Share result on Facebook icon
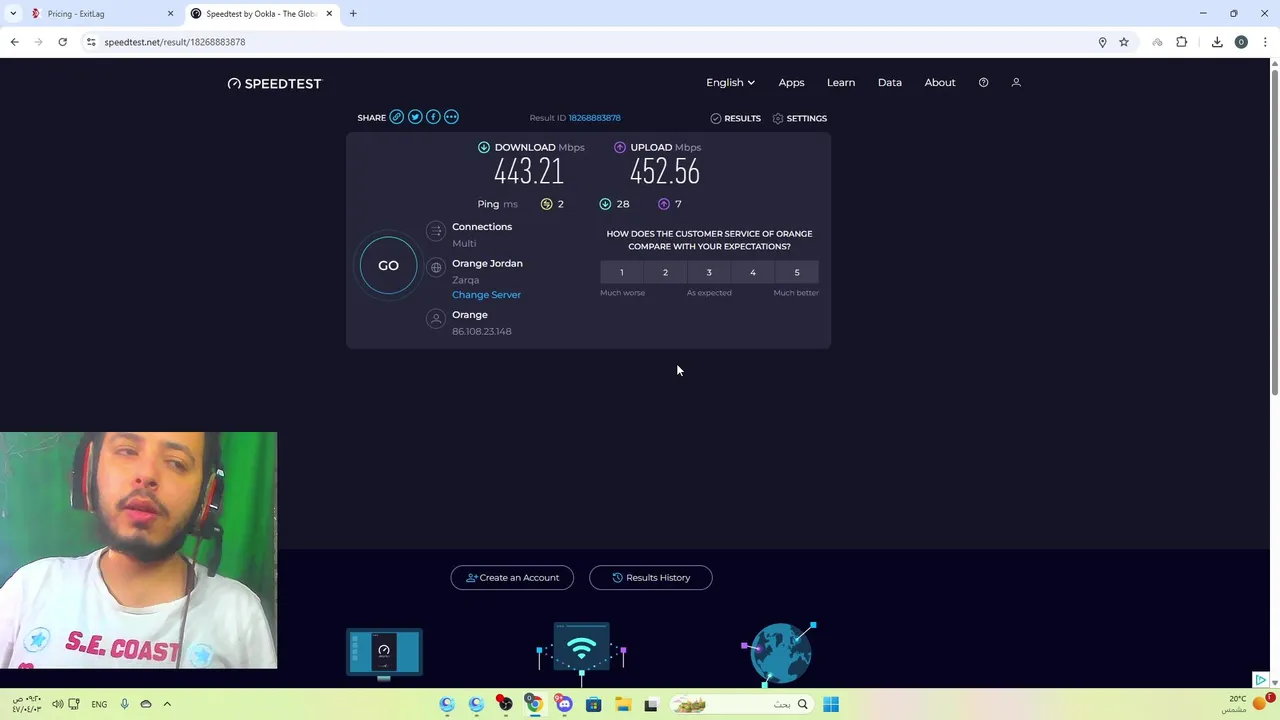This screenshot has height=720, width=1280. (x=433, y=117)
